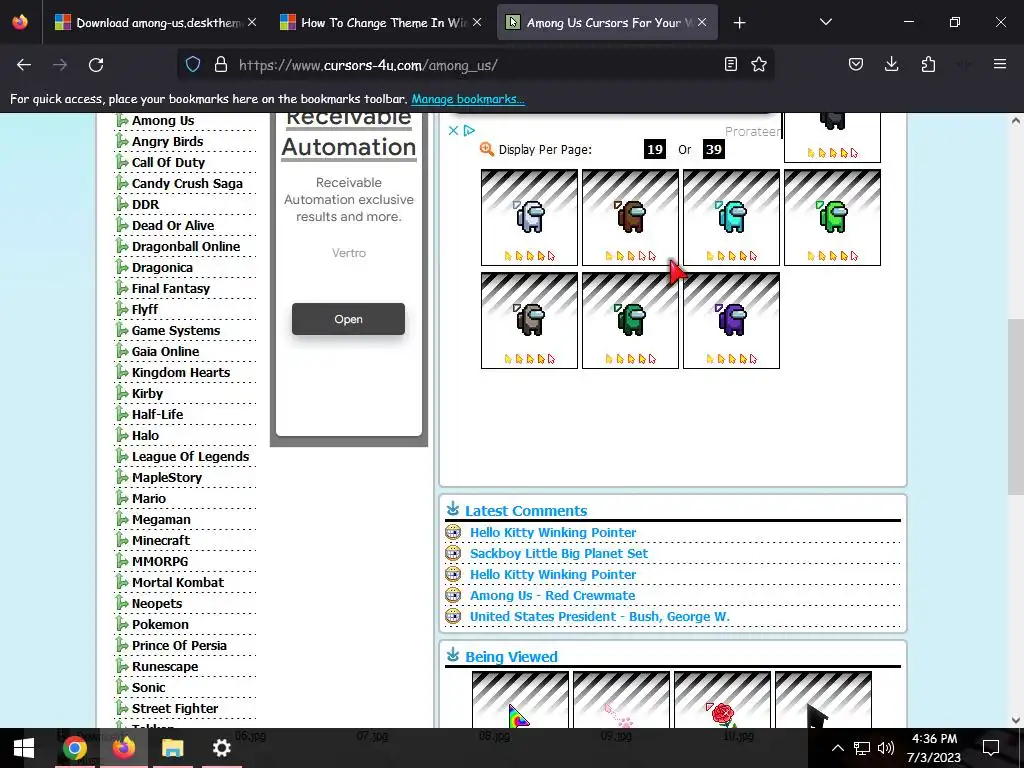The height and width of the screenshot is (768, 1024).
Task: Open the dark green crewmate cursor thumbnail
Action: [x=630, y=321]
